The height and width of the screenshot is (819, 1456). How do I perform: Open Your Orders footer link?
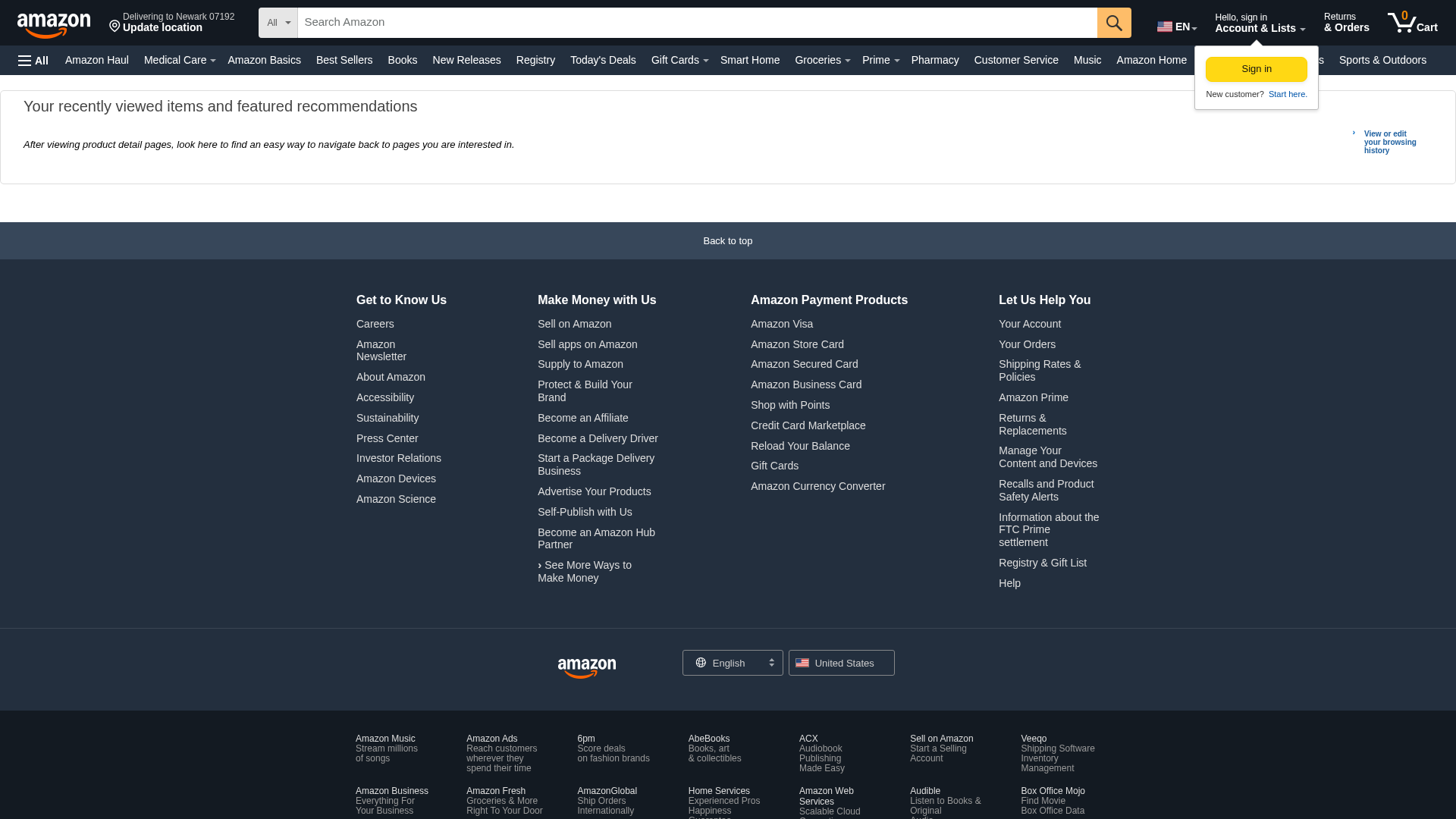pyautogui.click(x=1027, y=344)
